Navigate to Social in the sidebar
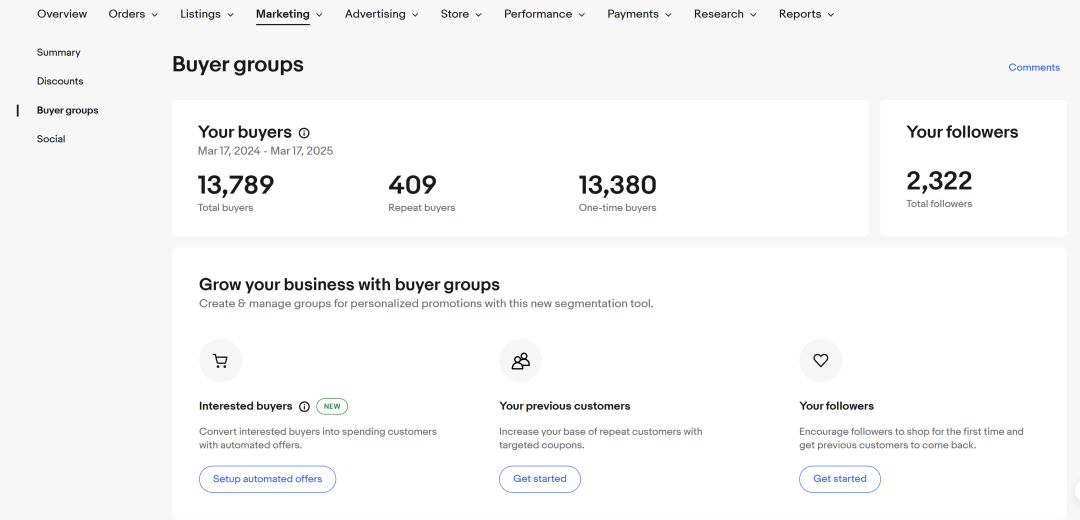 51,139
